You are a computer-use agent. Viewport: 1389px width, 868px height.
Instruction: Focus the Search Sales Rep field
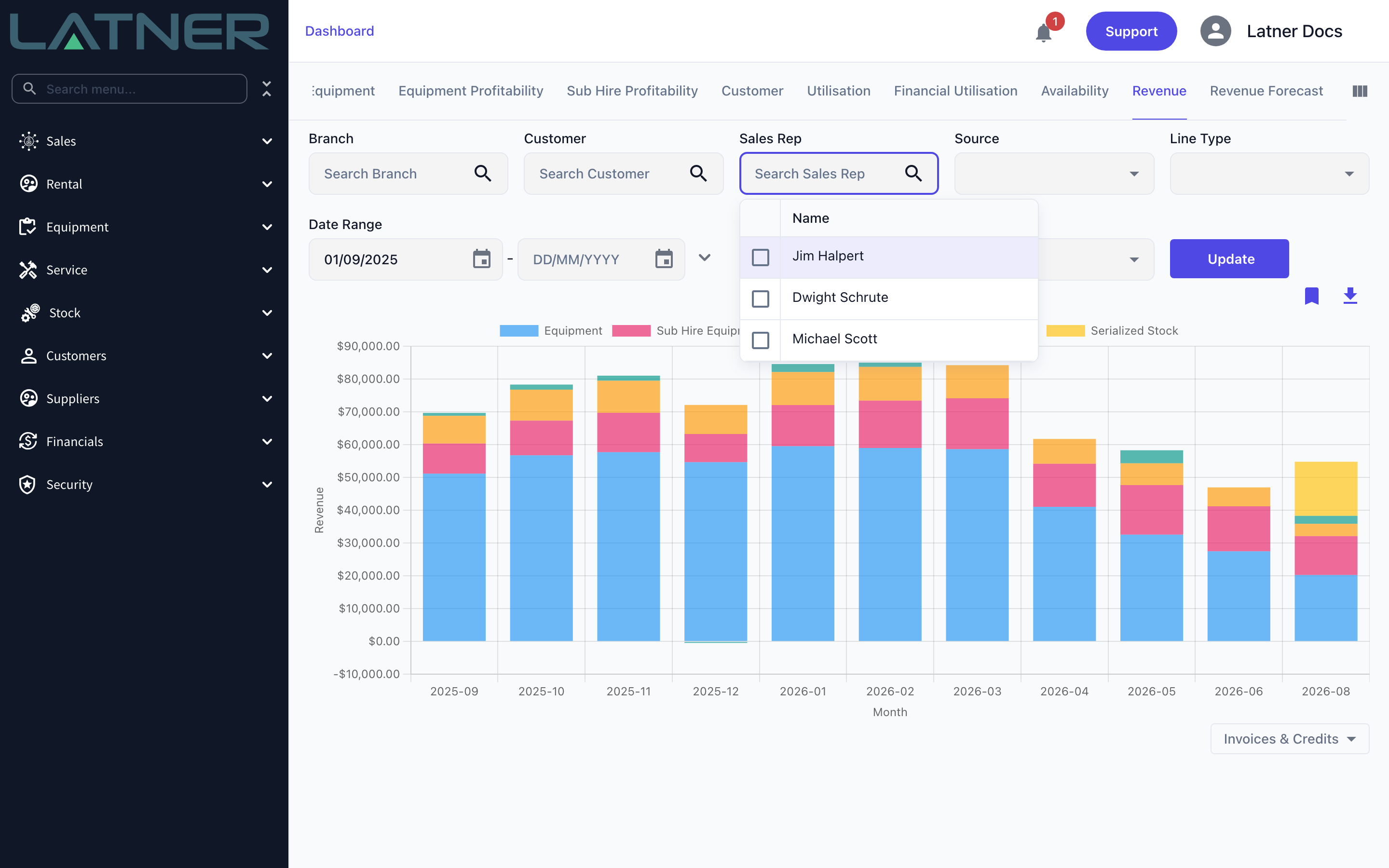tap(839, 174)
